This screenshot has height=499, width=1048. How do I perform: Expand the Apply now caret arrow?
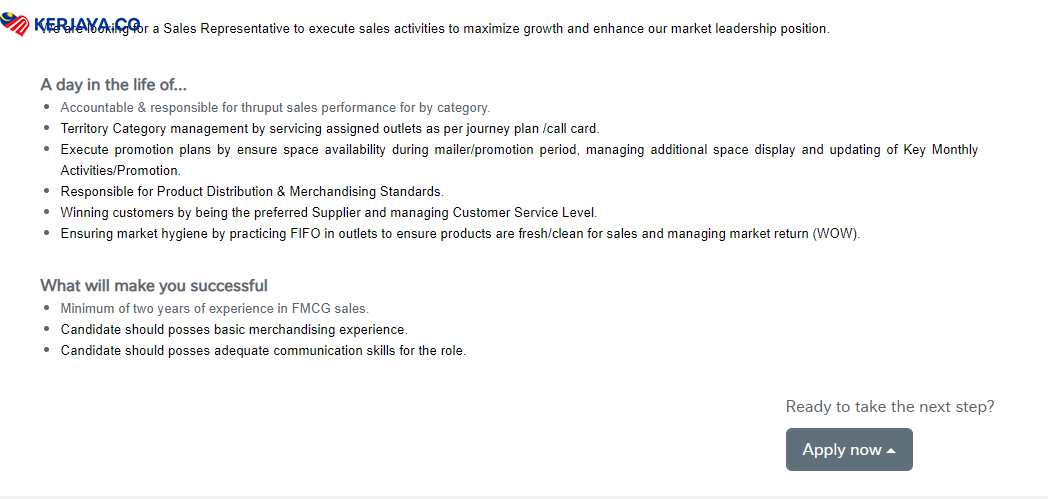pyautogui.click(x=891, y=451)
